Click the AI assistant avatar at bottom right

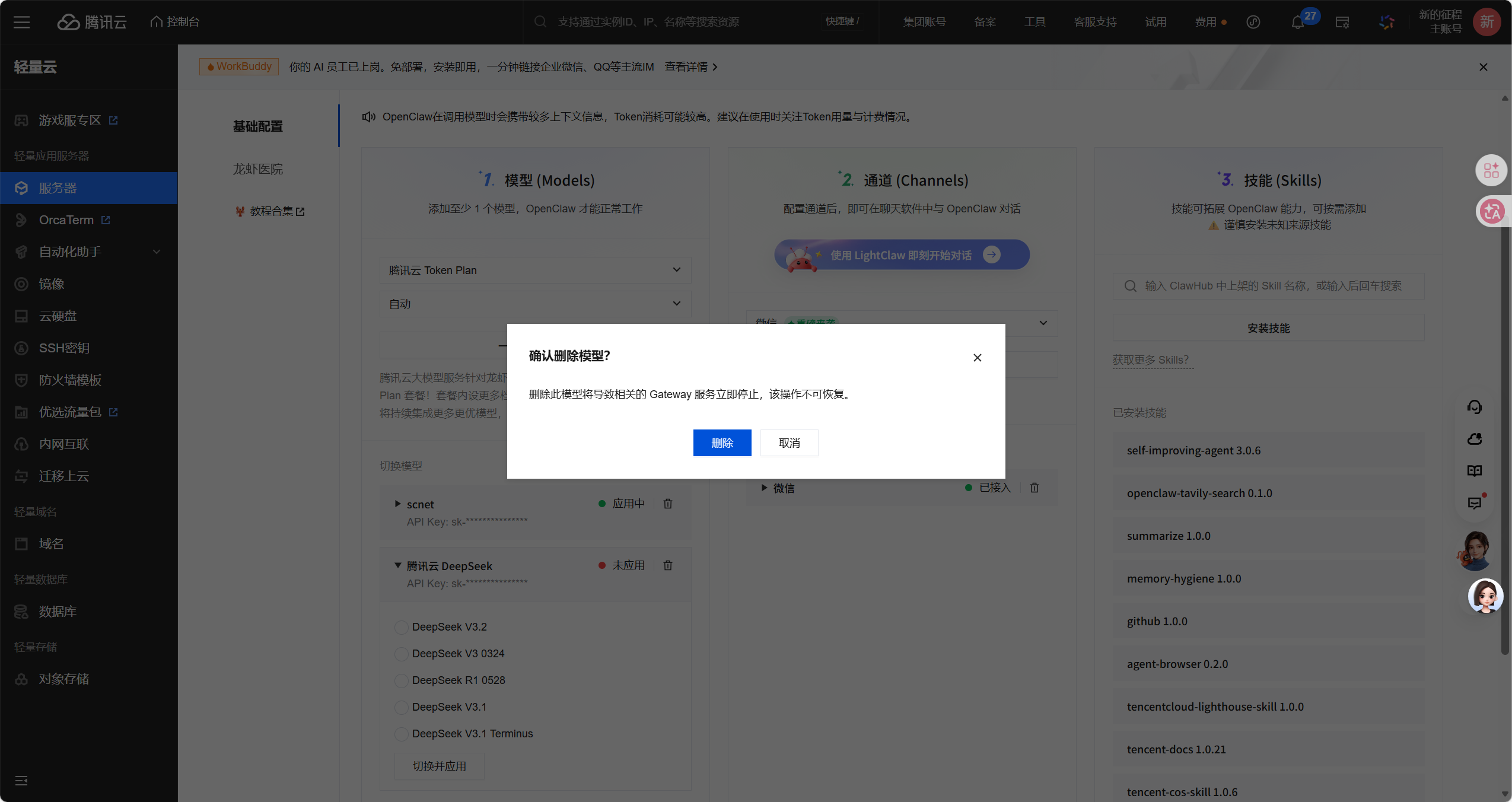(x=1485, y=596)
